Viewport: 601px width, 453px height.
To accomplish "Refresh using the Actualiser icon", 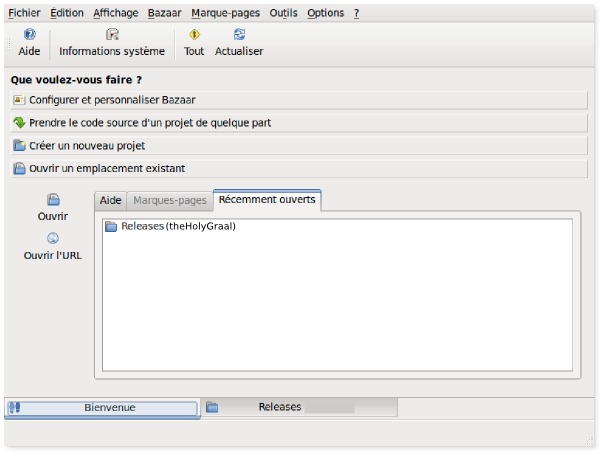I will [x=239, y=34].
